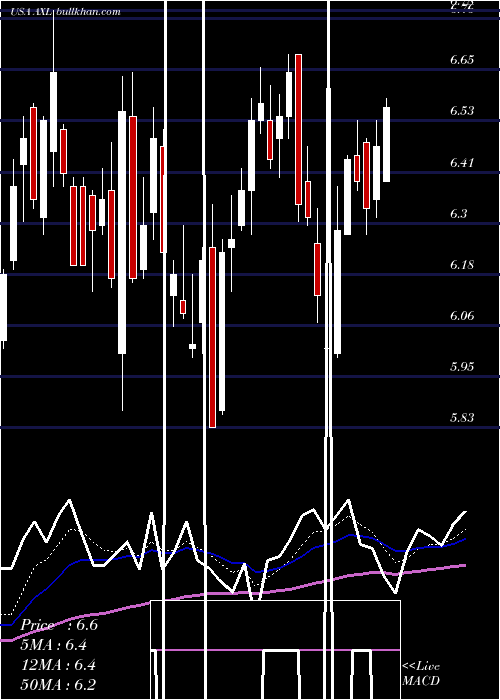Click the 5.95 price axis label

pos(462,367)
